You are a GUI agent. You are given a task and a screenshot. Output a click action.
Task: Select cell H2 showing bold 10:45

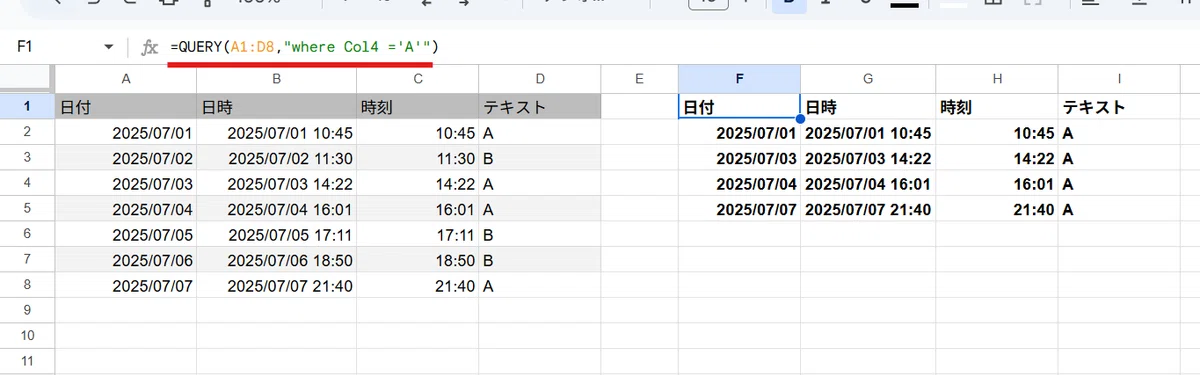point(997,133)
